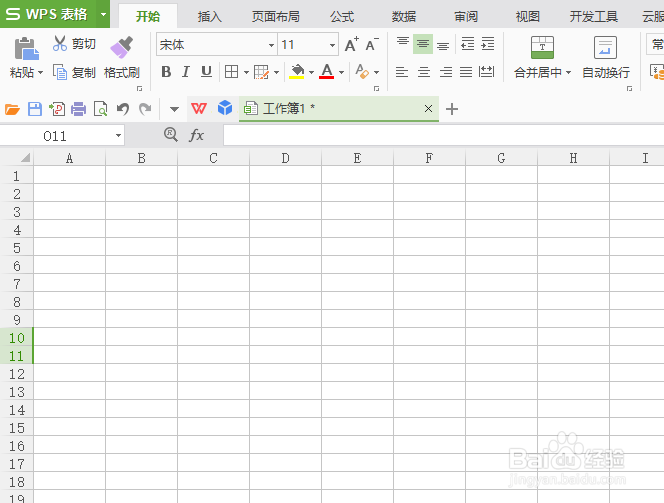
Task: Expand the quick access toolbar dropdown
Action: point(174,110)
